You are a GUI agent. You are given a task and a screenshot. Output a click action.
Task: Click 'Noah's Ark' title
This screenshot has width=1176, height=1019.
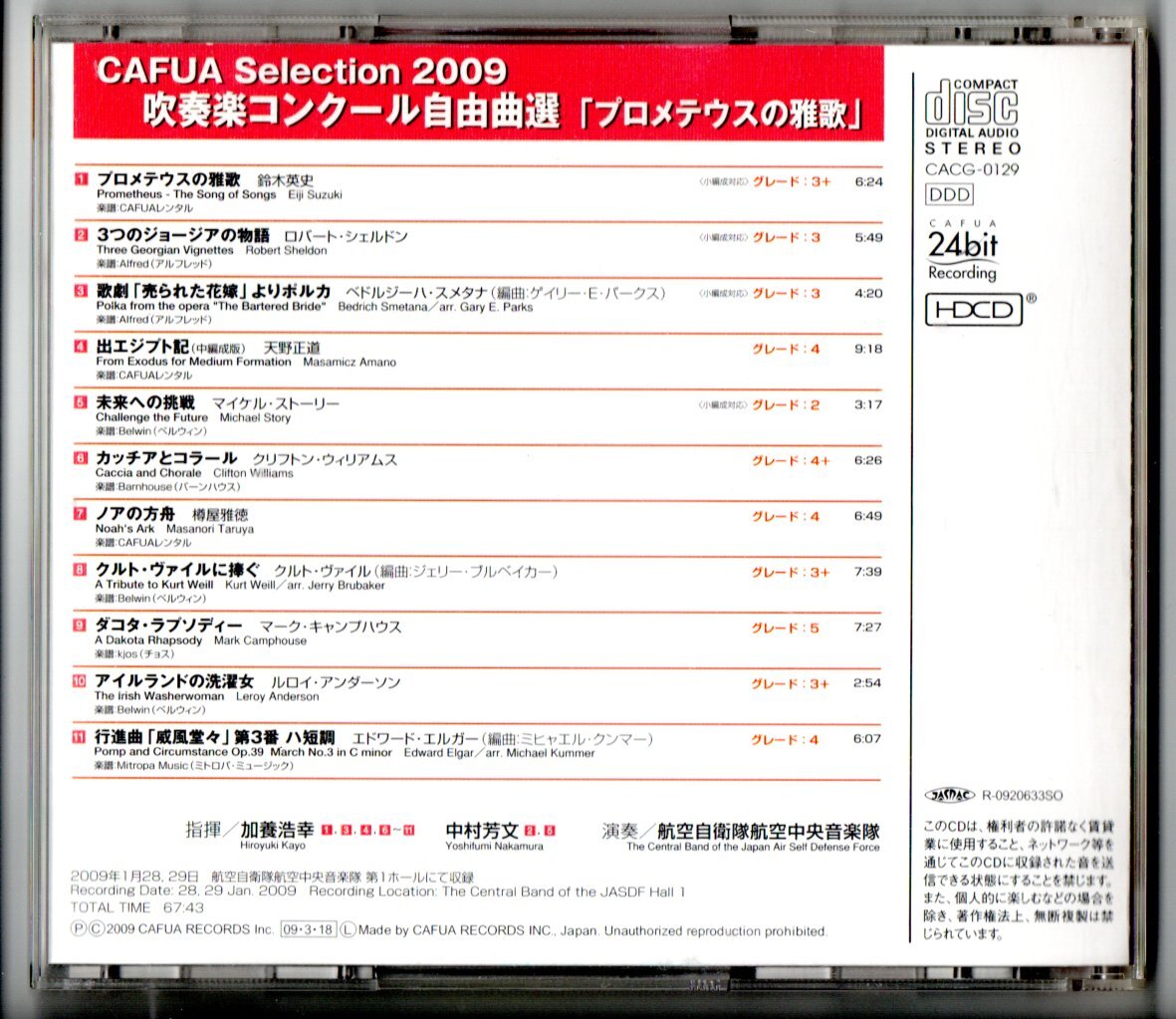click(x=124, y=528)
